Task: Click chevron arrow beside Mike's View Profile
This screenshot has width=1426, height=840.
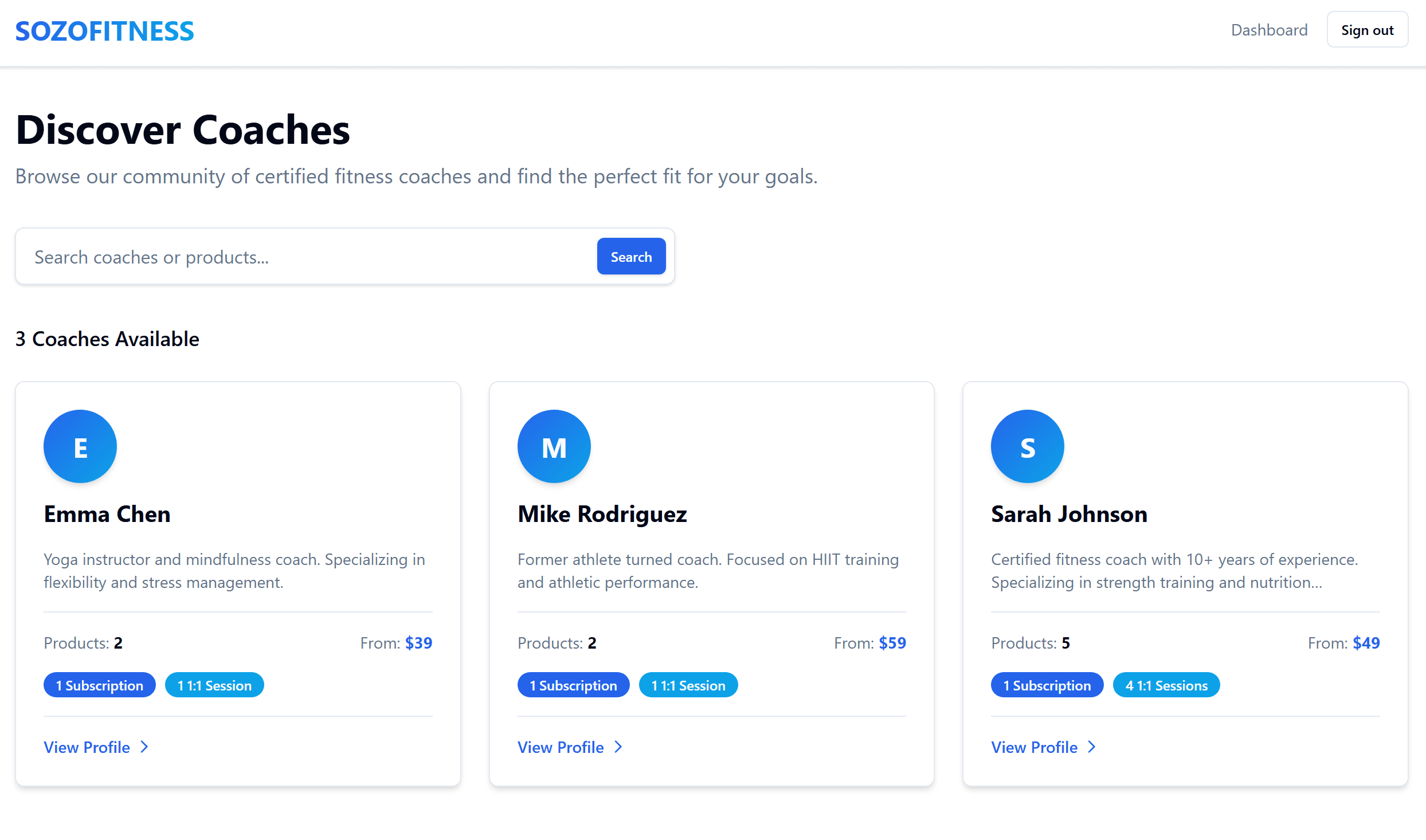Action: (618, 747)
